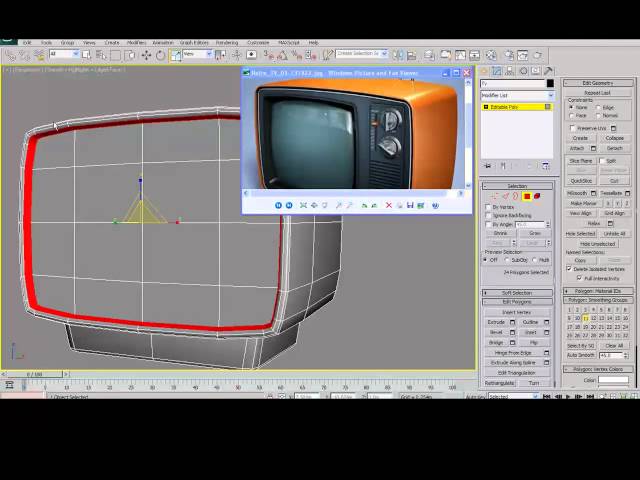Go to next image in Picture Viewer
This screenshot has width=640, height=480.
pos(289,205)
